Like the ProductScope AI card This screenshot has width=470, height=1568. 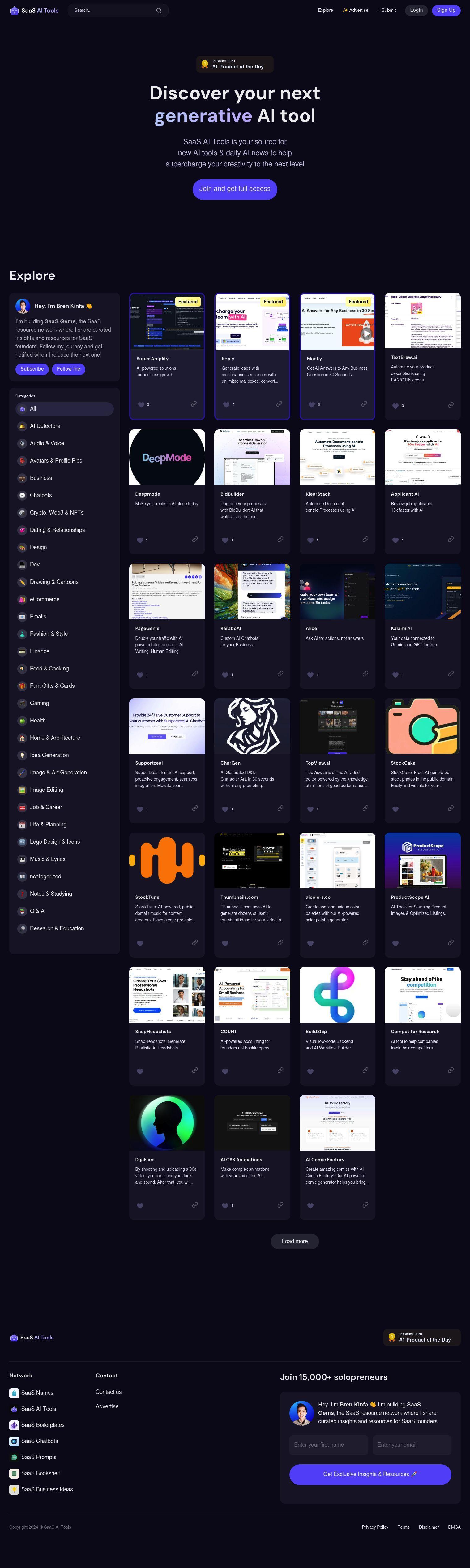coord(395,944)
